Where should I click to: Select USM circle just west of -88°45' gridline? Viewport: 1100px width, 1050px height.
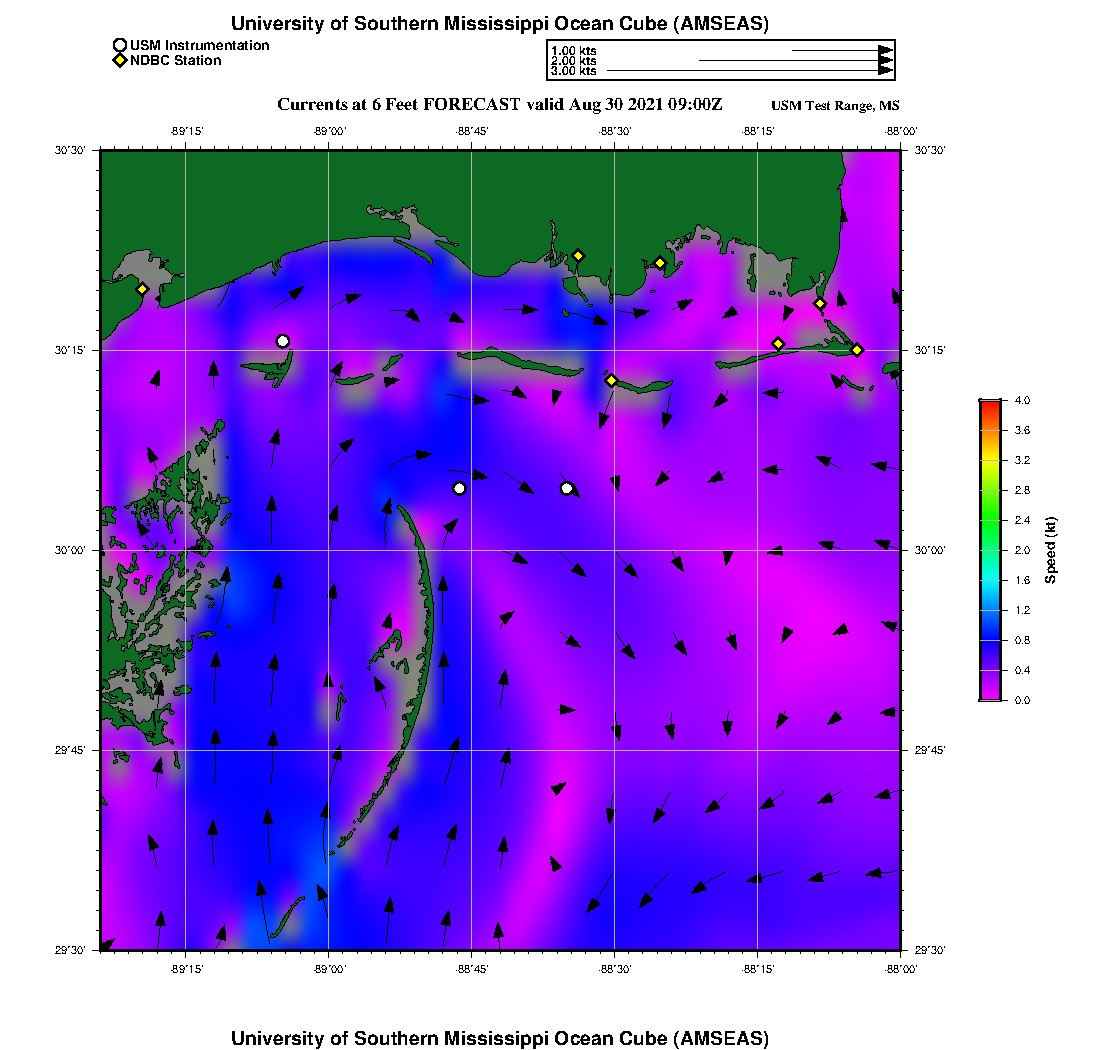(x=459, y=488)
